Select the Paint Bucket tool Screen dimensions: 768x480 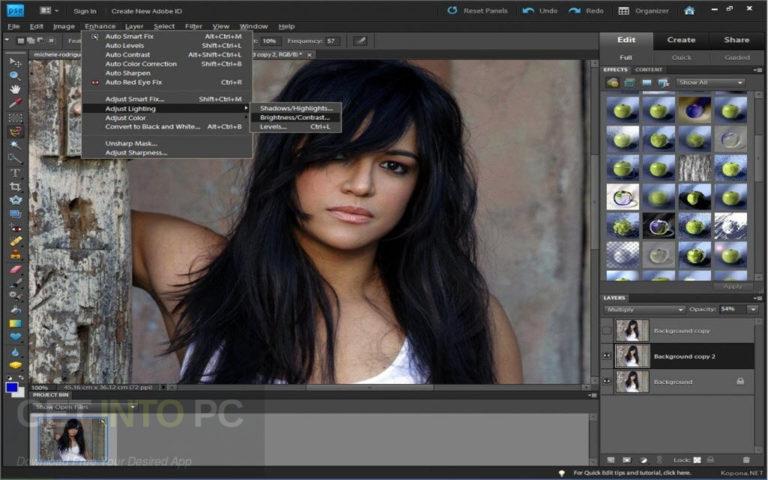click(16, 310)
